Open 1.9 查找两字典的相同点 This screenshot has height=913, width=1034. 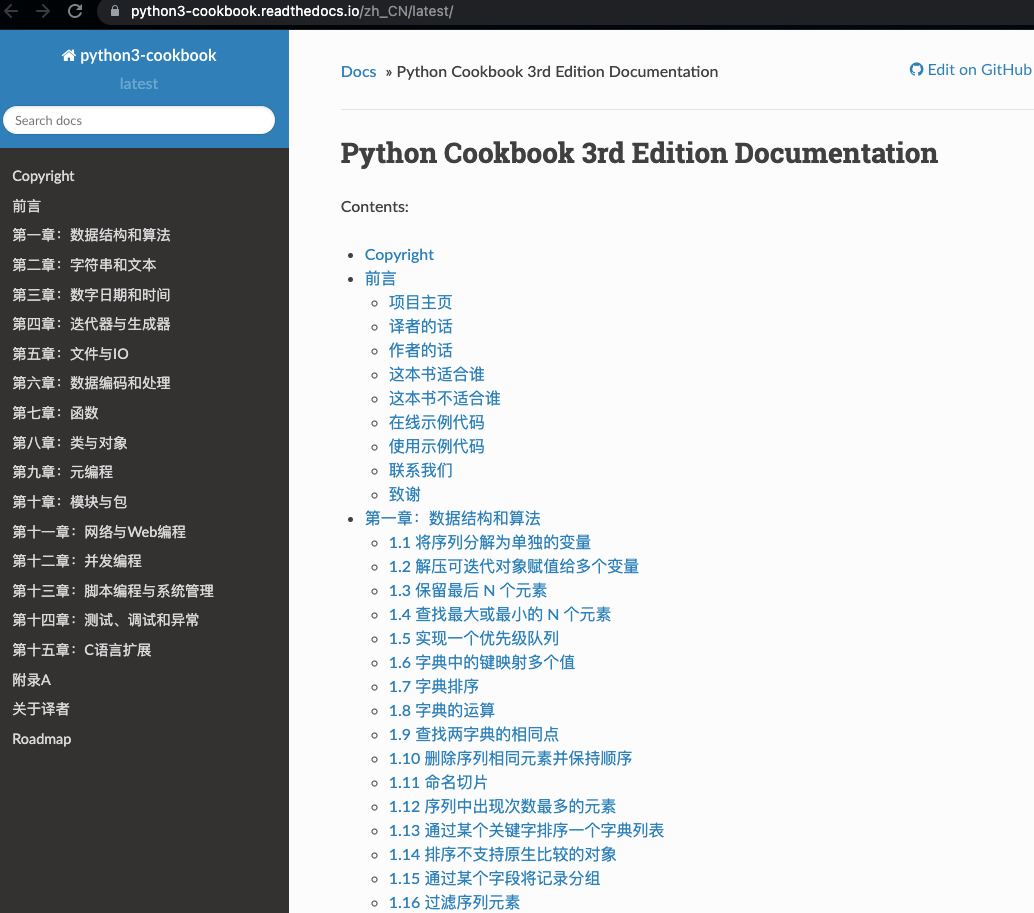coord(473,734)
